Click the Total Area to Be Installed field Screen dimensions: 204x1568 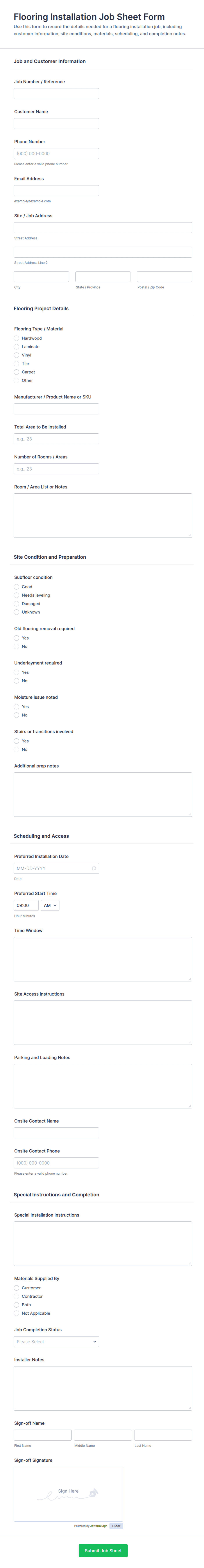pos(56,439)
